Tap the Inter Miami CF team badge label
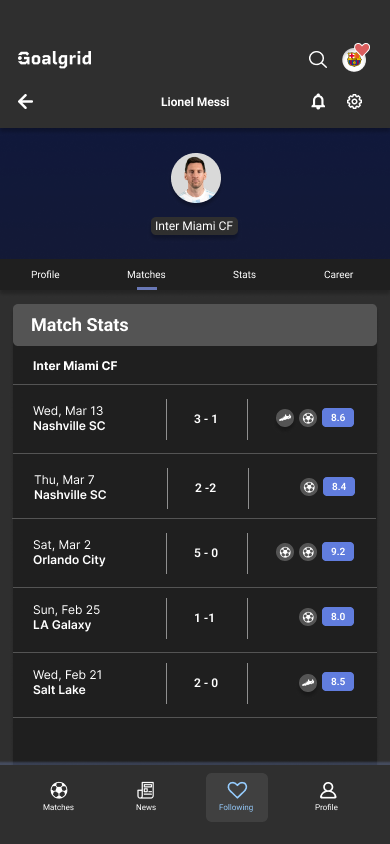Image resolution: width=390 pixels, height=844 pixels. click(194, 226)
